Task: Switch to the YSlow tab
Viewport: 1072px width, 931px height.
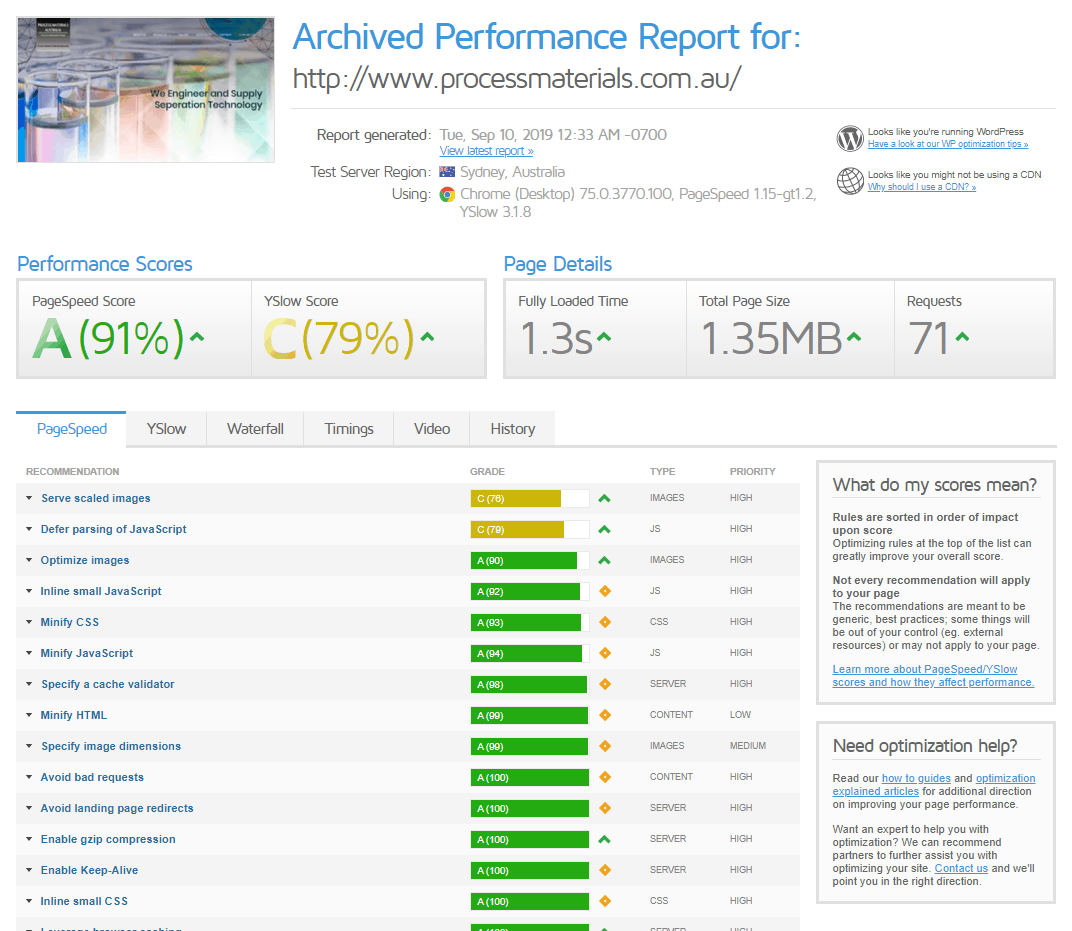Action: coord(166,429)
